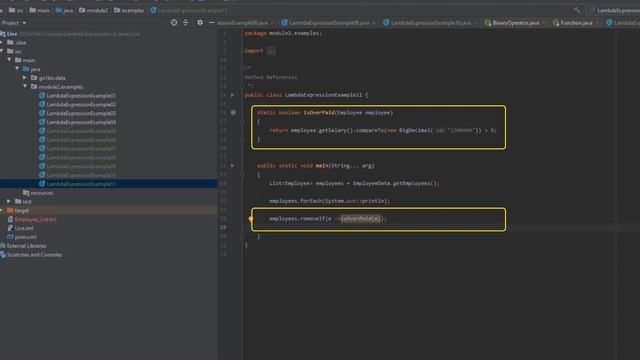
Task: Collapse the java source folder arrow
Action: click(17, 69)
